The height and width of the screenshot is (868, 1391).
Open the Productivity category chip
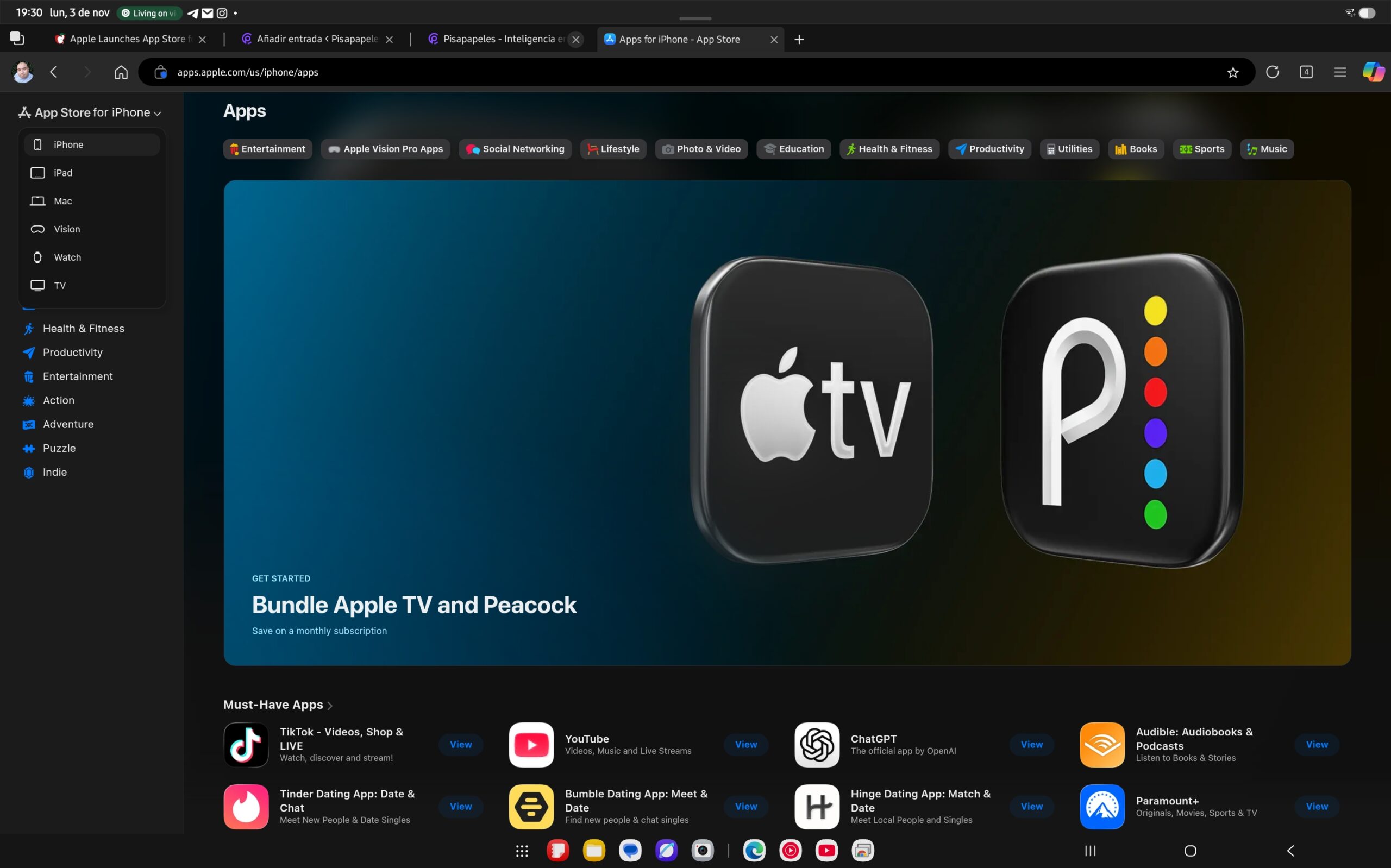989,149
